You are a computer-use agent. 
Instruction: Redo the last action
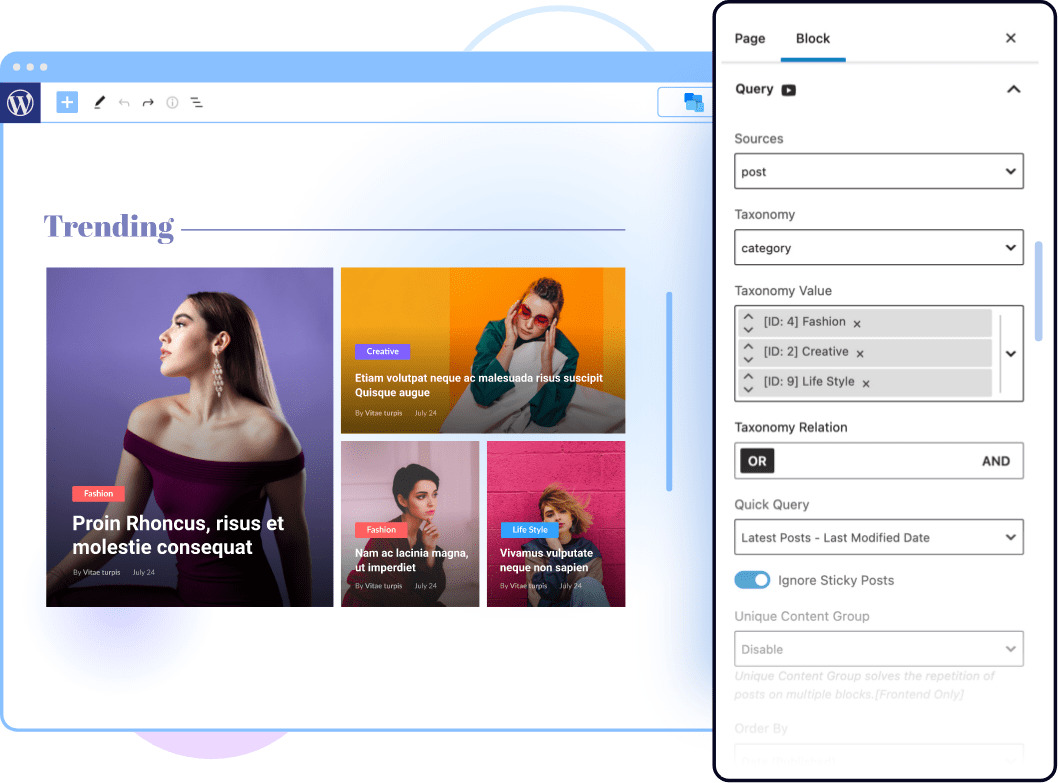(x=148, y=103)
